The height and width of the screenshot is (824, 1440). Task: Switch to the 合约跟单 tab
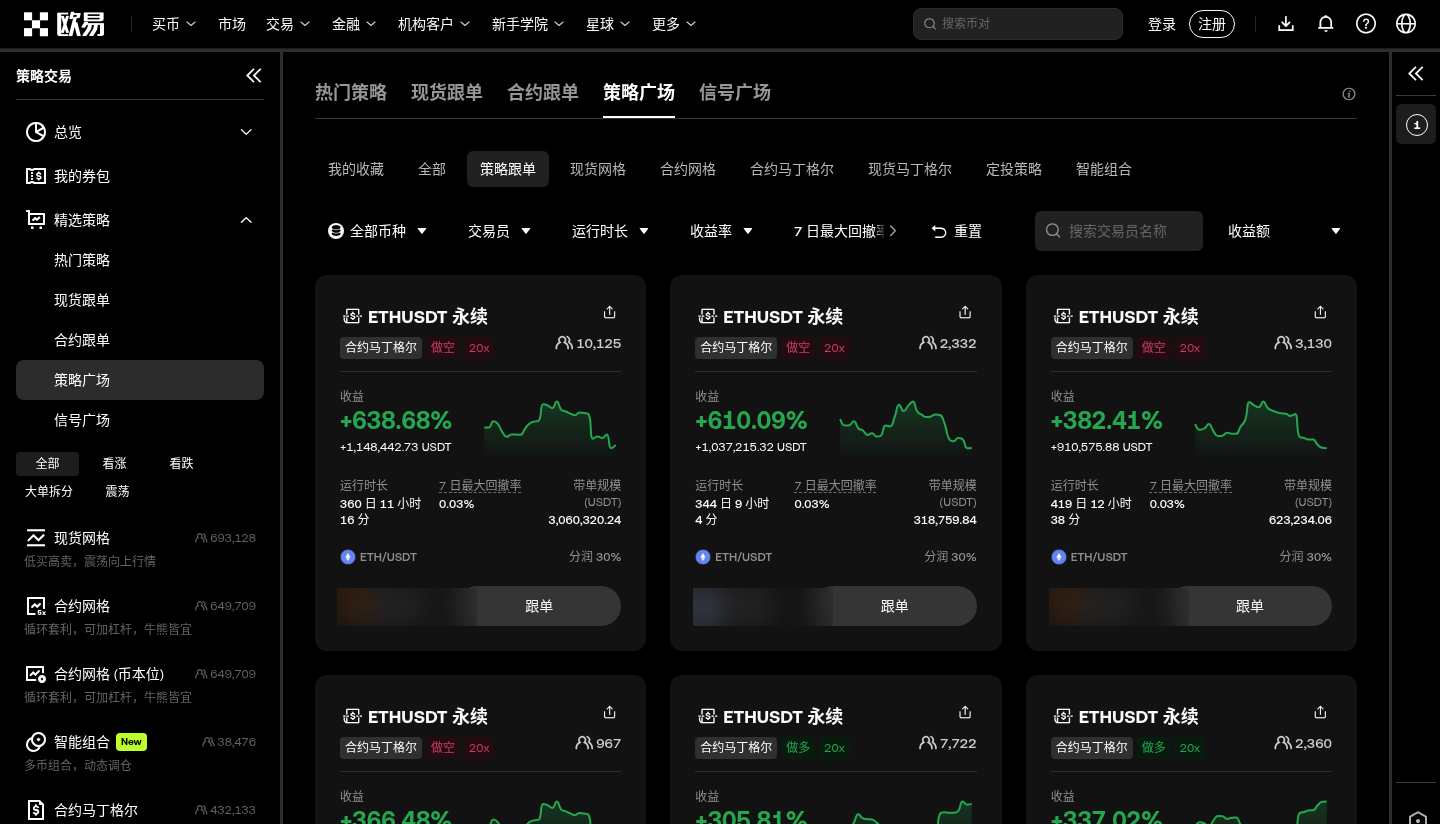(x=543, y=93)
